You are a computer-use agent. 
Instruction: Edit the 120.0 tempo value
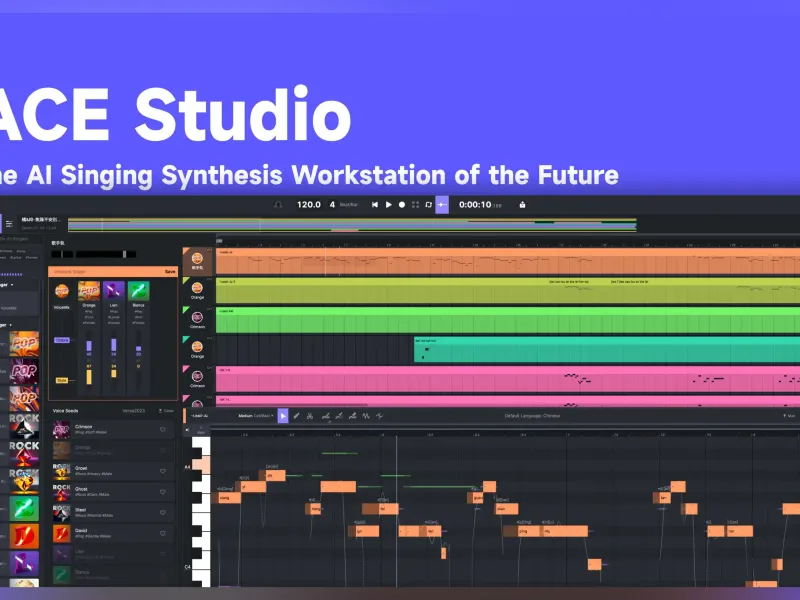[x=309, y=205]
